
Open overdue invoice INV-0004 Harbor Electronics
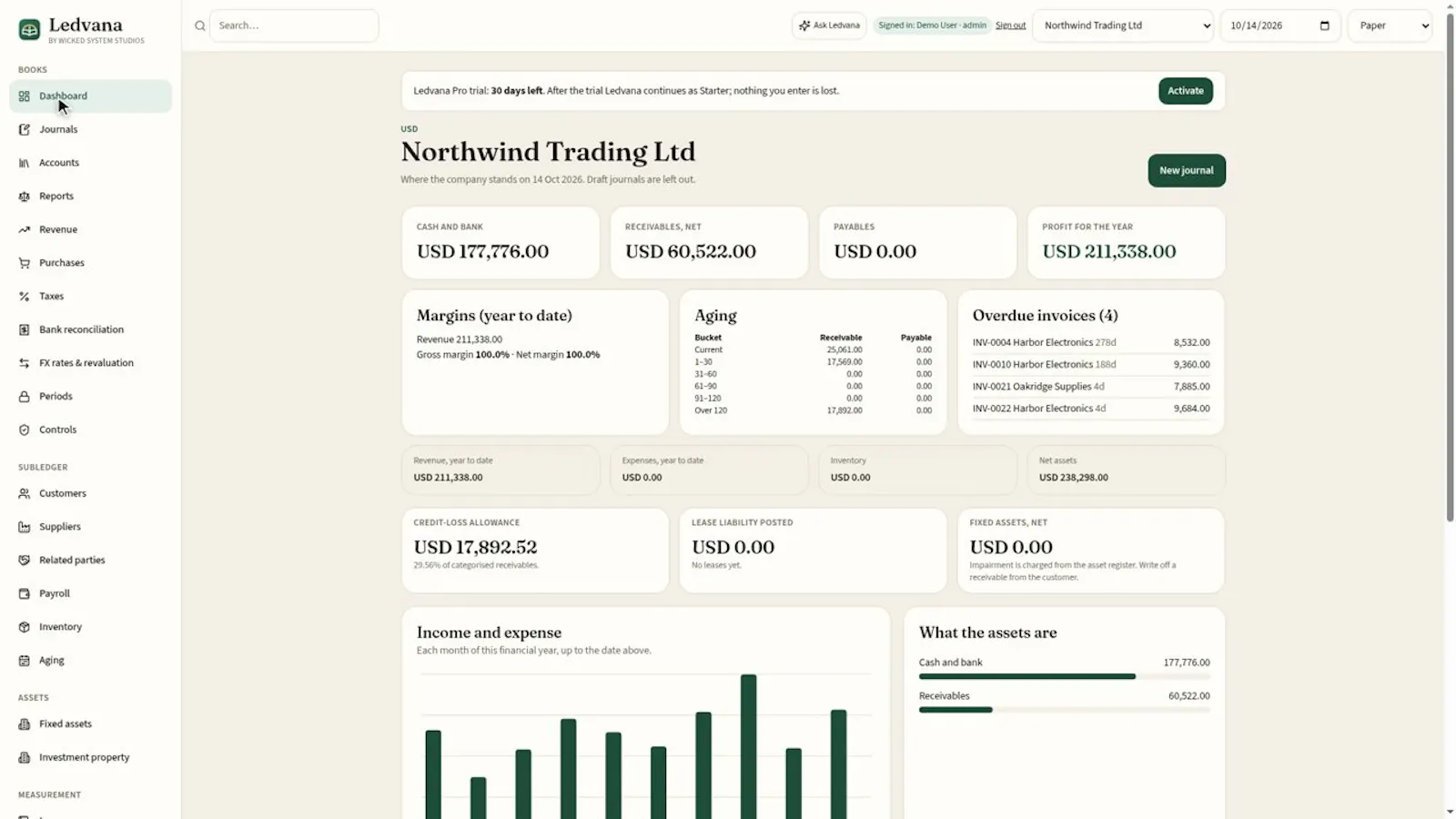pyautogui.click(x=1091, y=343)
